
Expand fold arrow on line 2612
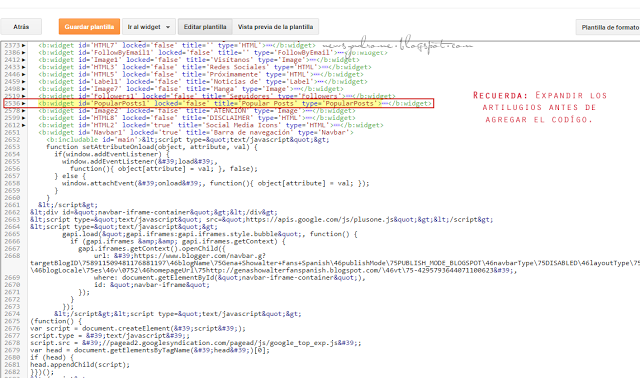point(24,125)
